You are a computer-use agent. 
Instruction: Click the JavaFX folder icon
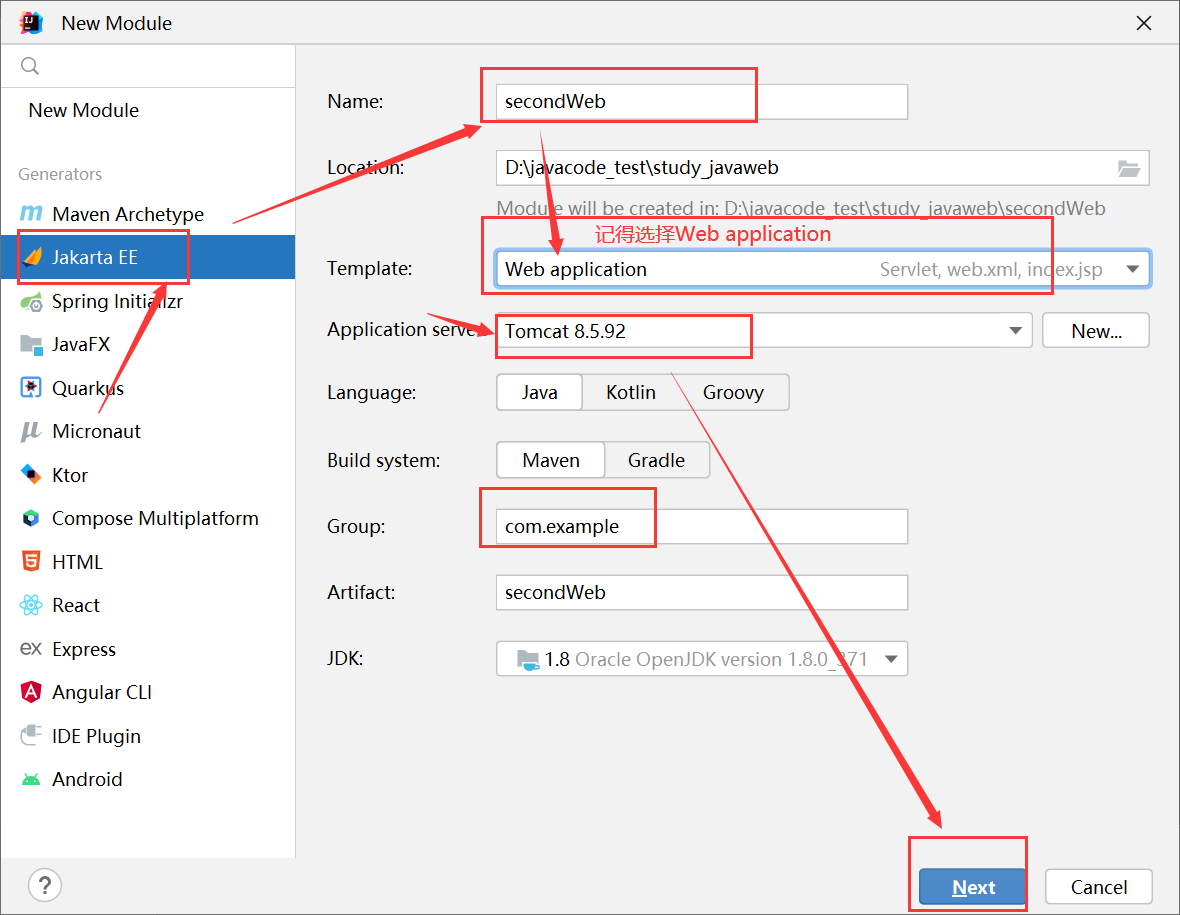31,345
